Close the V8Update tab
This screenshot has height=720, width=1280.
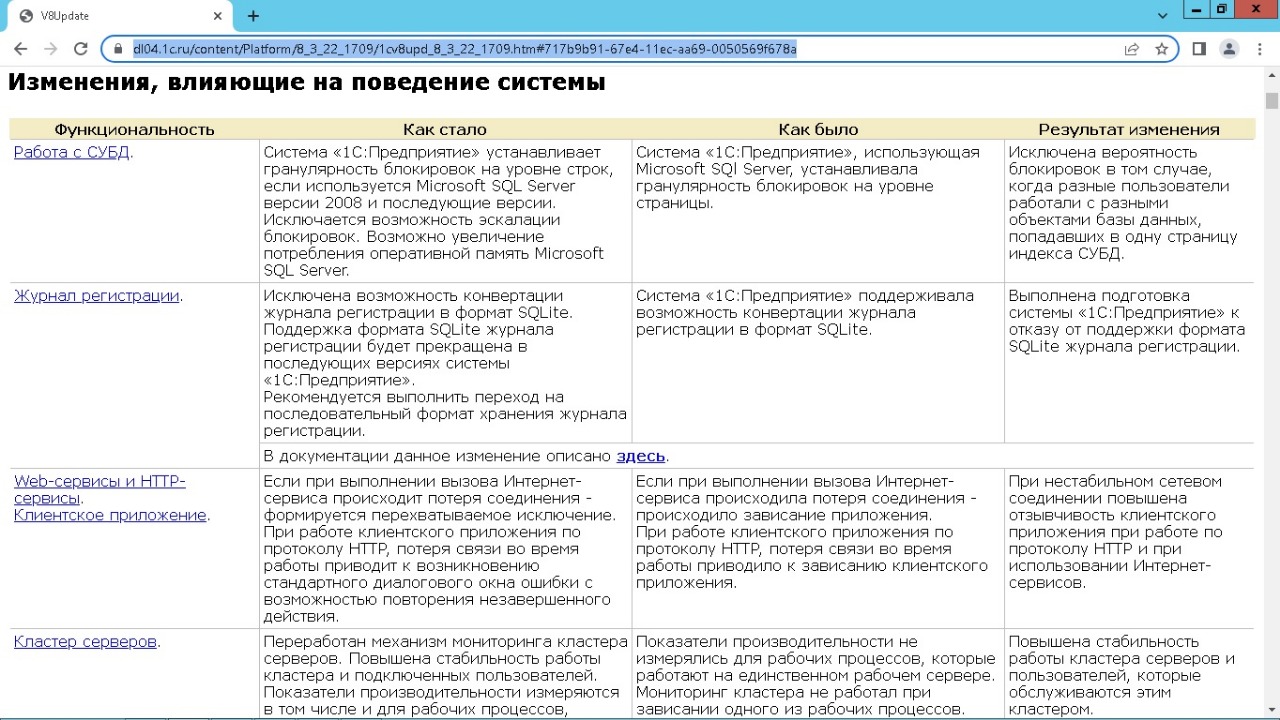coord(216,16)
